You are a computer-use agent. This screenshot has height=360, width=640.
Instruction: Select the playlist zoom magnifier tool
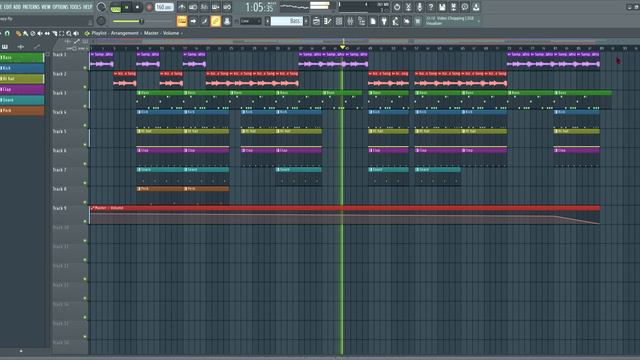(x=69, y=33)
